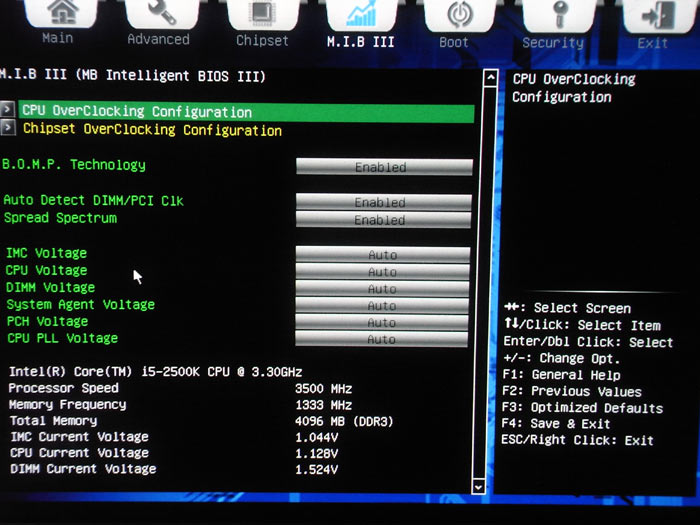Click the Main house icon
The width and height of the screenshot is (700, 525).
[x=61, y=12]
